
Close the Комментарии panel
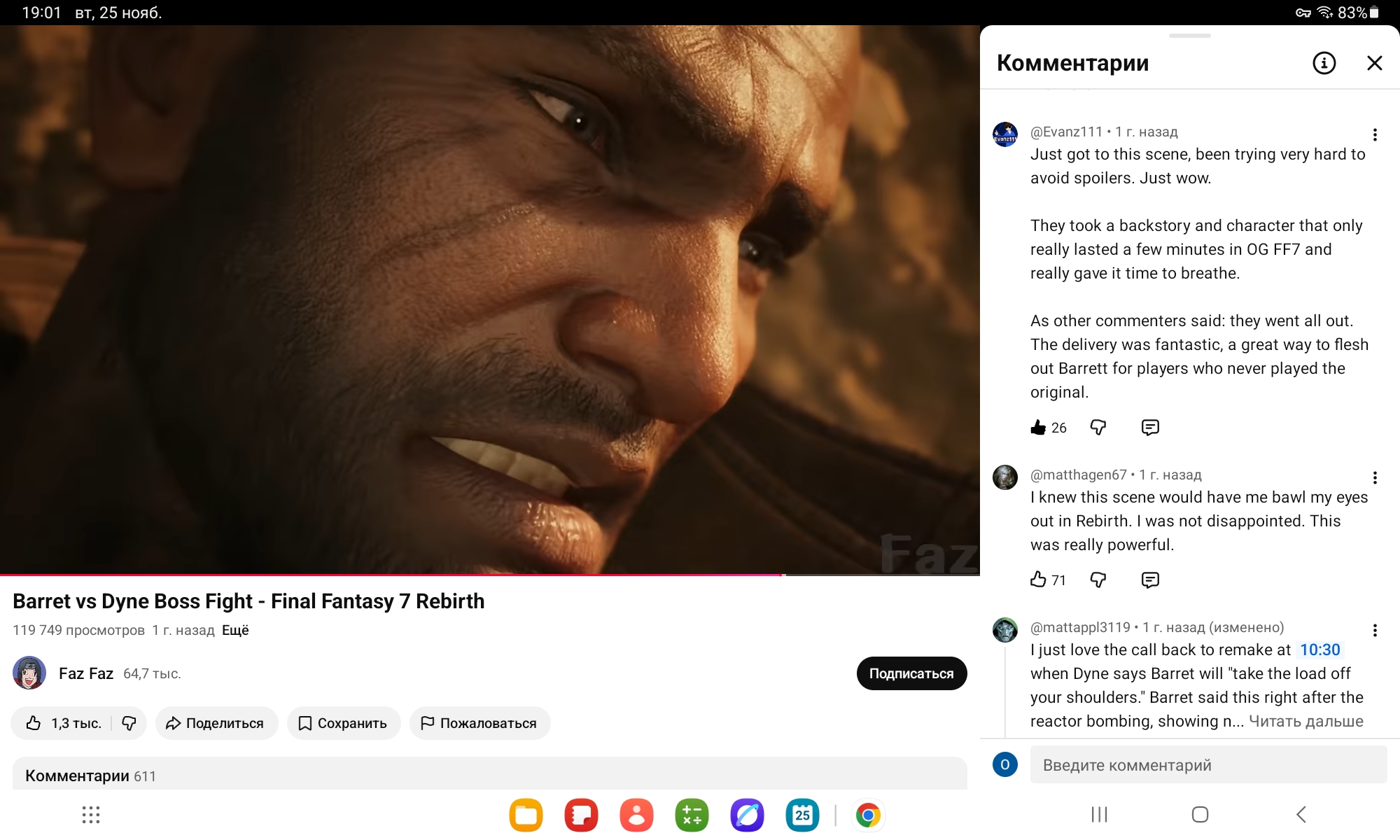point(1375,63)
